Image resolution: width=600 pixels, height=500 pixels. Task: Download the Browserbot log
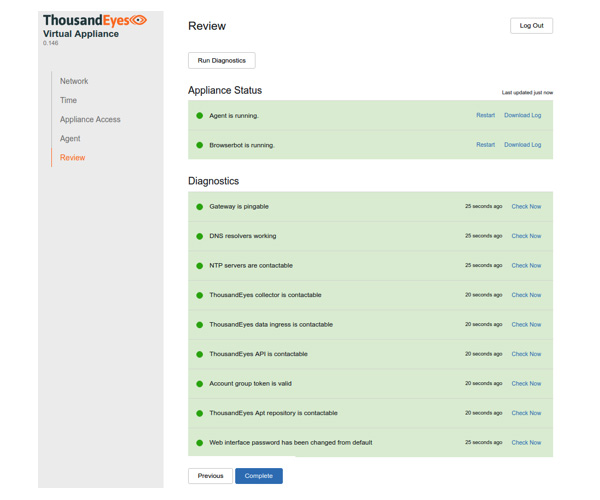point(522,145)
